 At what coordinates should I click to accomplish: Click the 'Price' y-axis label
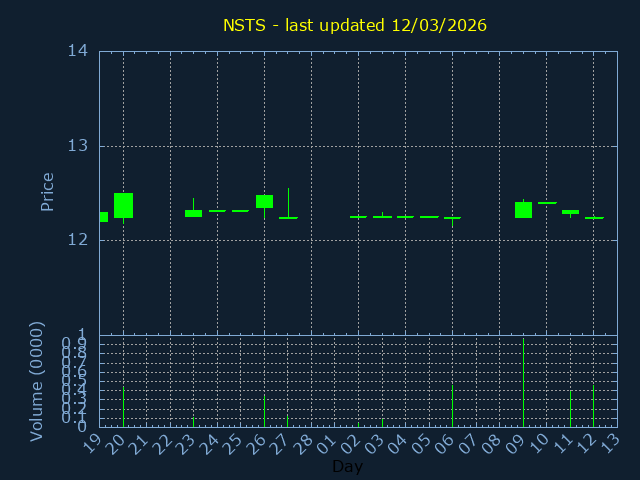(47, 191)
